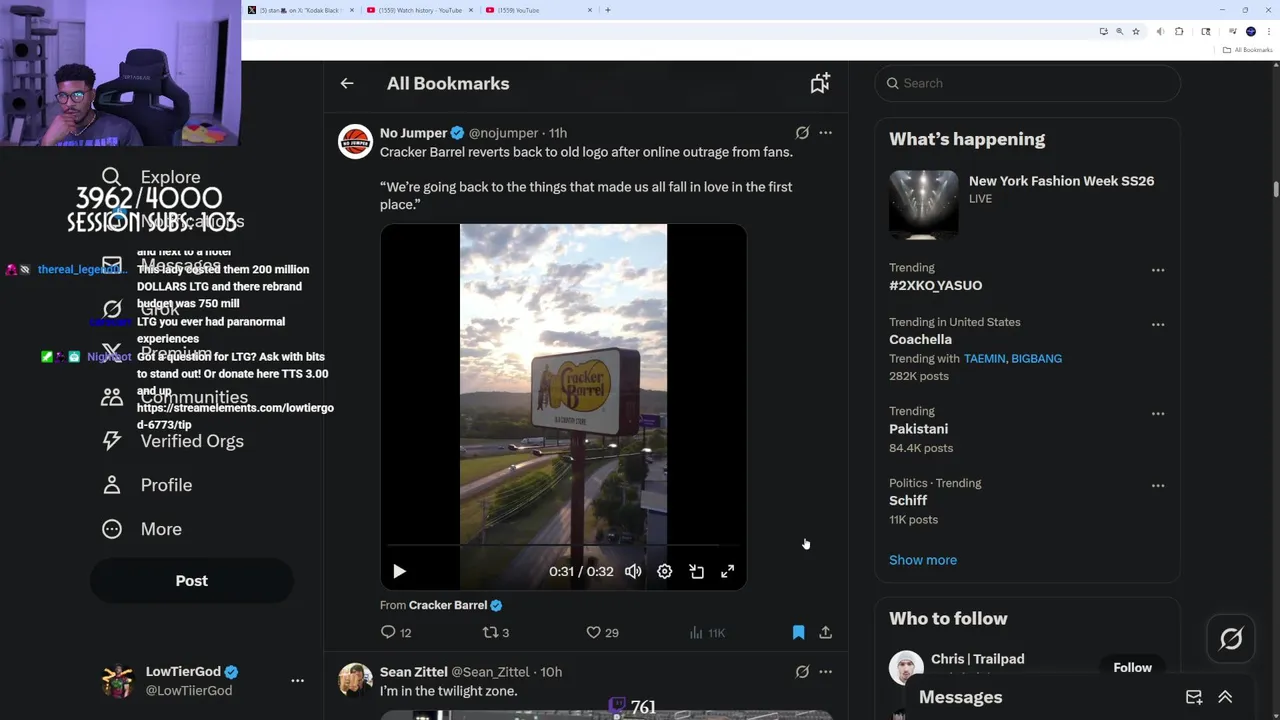Click Grok icon on No Jumper post
Viewport: 1280px width, 720px height.
click(x=802, y=133)
